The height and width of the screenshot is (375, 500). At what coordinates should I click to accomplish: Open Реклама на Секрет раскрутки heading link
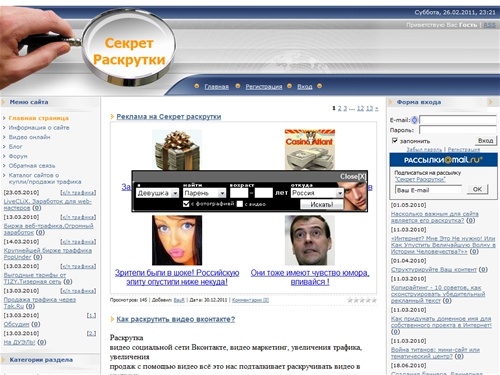point(169,117)
